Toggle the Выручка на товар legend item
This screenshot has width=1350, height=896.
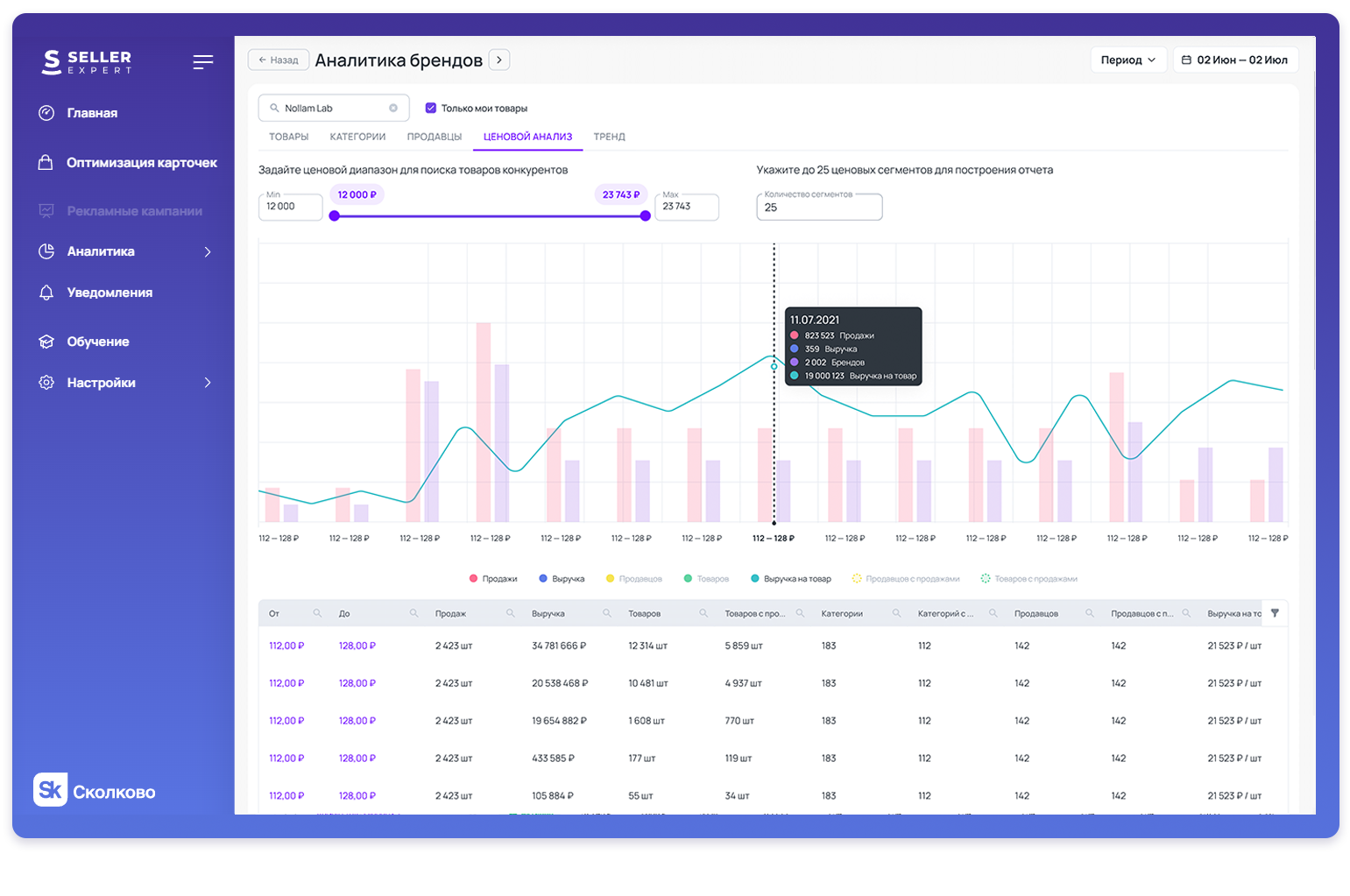coord(791,579)
